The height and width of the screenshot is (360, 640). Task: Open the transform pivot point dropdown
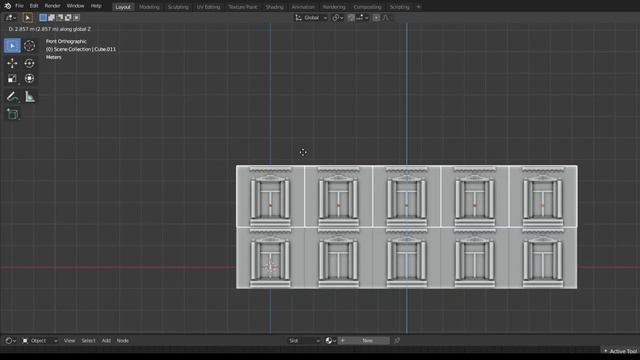click(x=337, y=18)
